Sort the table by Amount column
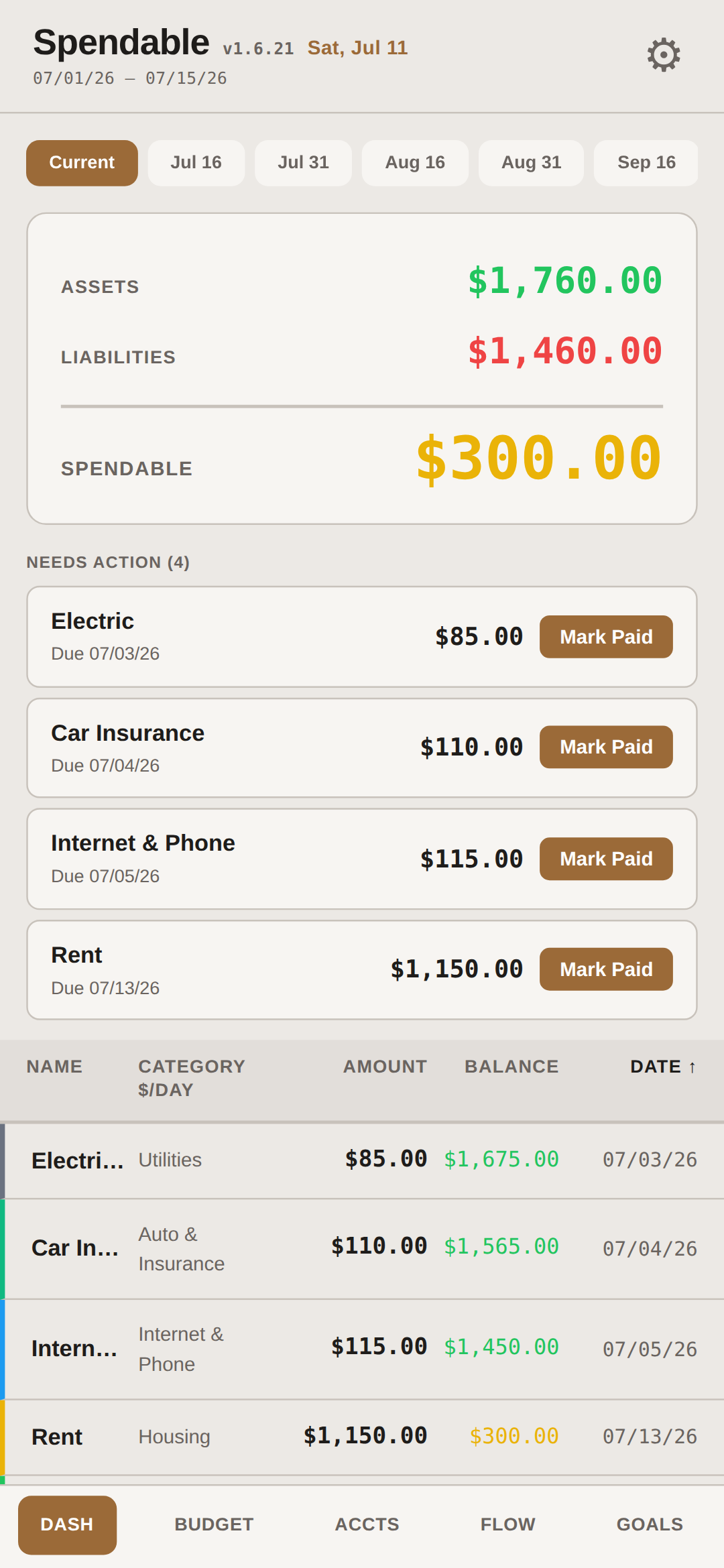Image resolution: width=724 pixels, height=1568 pixels. click(x=385, y=1067)
